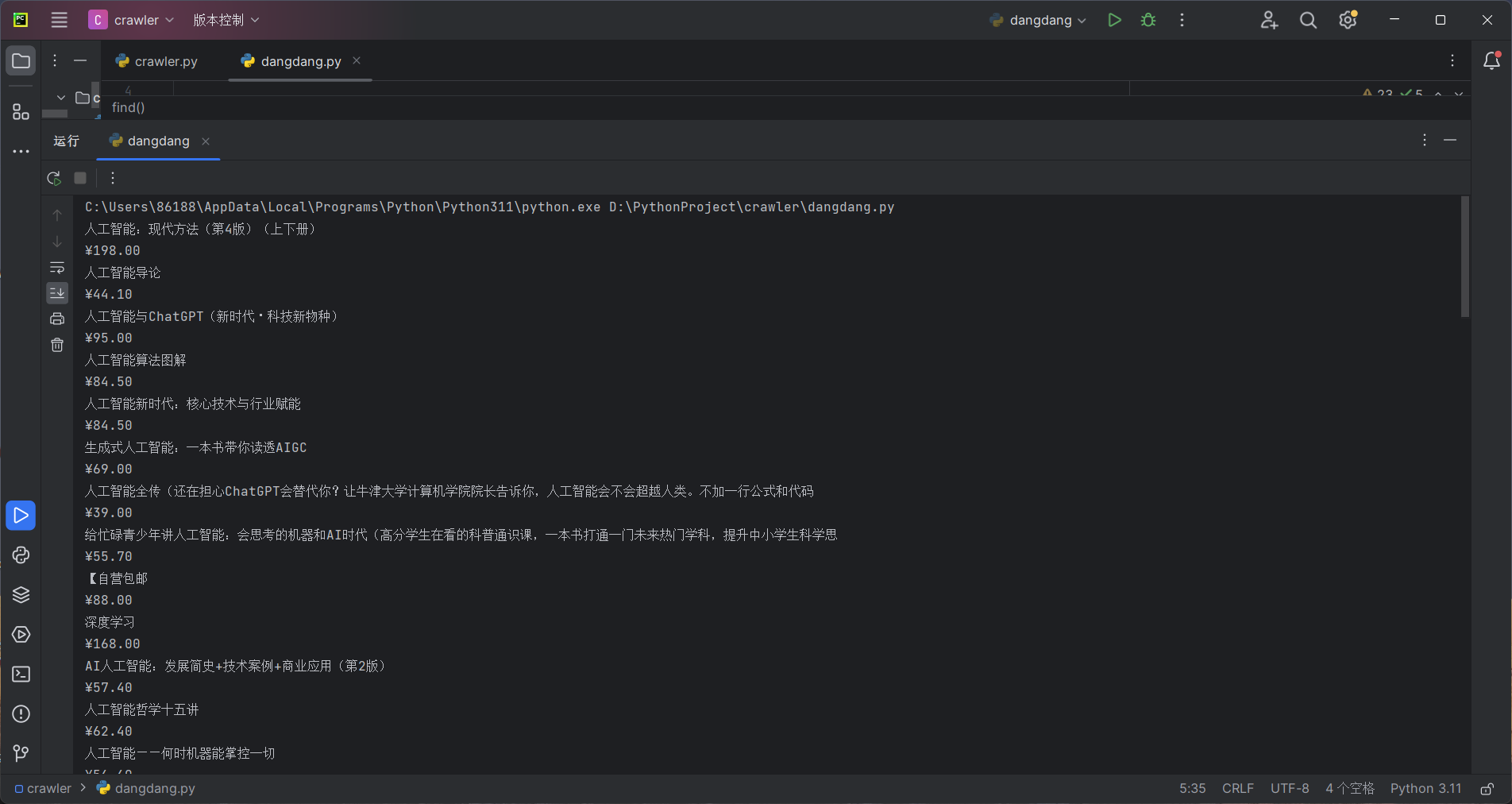Click the 人工智能导论 output line

[123, 273]
